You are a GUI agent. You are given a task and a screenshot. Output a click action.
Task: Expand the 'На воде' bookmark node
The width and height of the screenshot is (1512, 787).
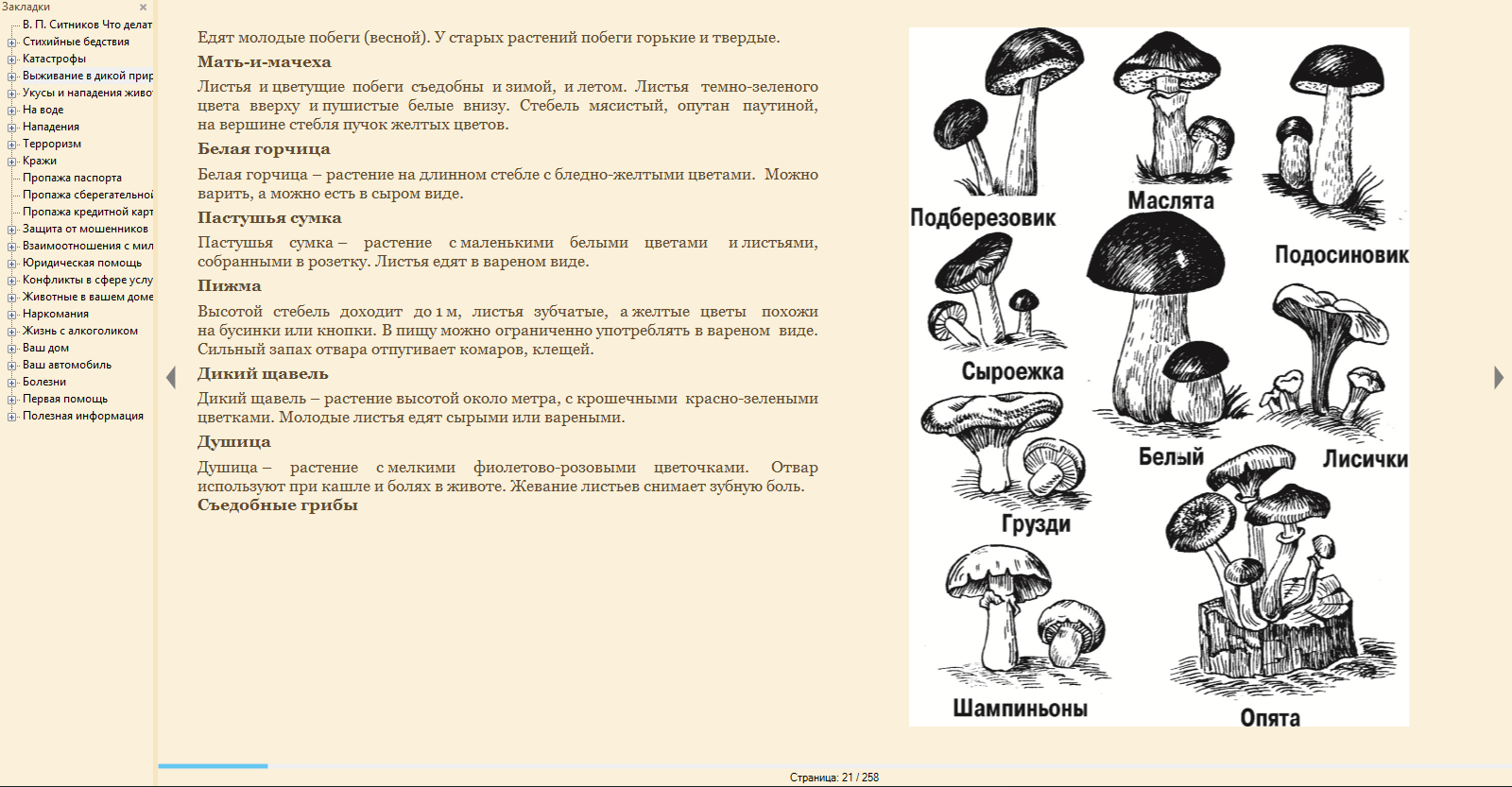coord(11,110)
